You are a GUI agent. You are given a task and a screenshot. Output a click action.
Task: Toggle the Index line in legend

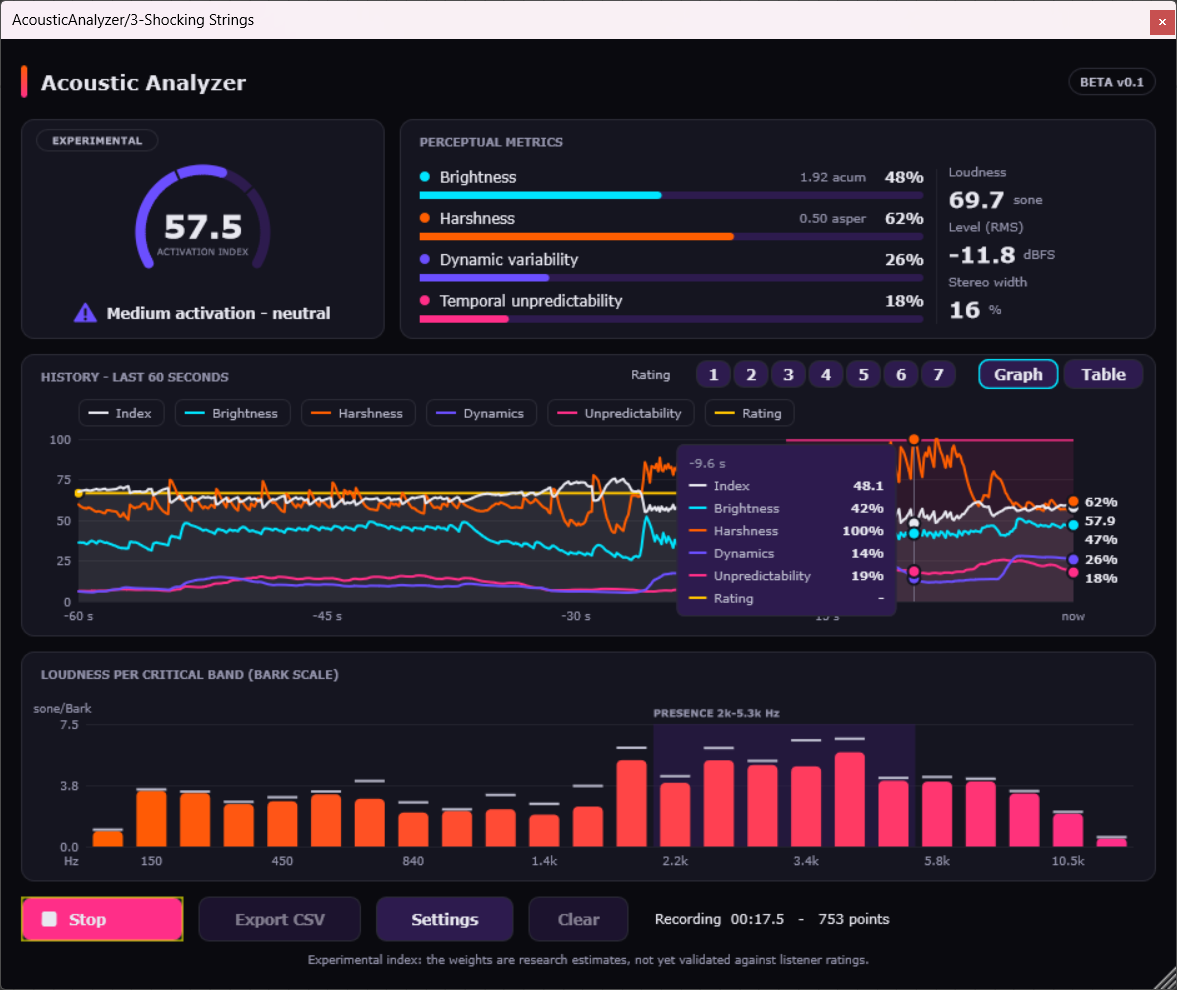pos(121,413)
